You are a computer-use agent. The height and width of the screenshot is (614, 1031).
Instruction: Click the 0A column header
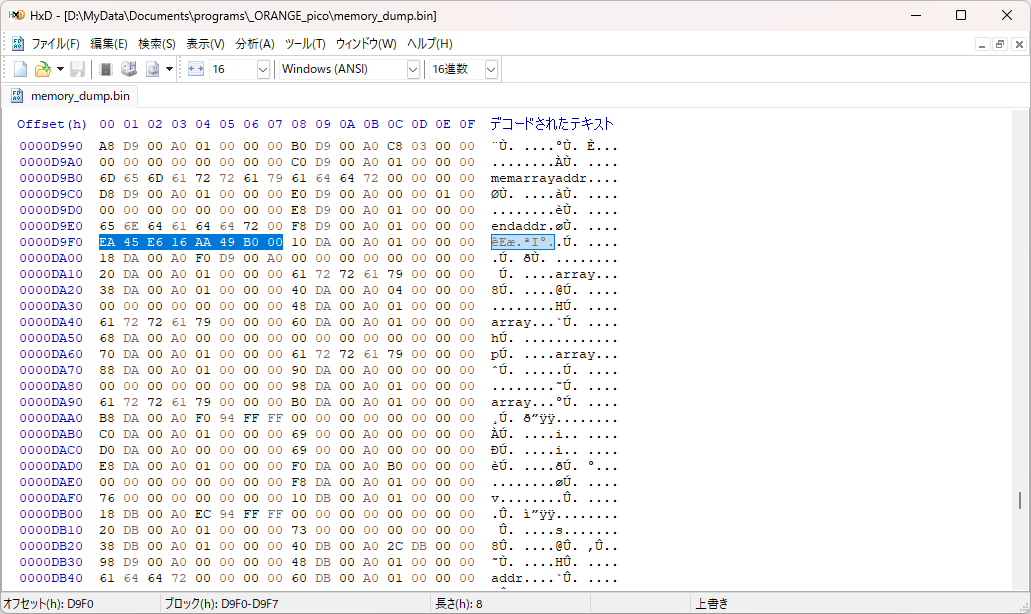347,124
